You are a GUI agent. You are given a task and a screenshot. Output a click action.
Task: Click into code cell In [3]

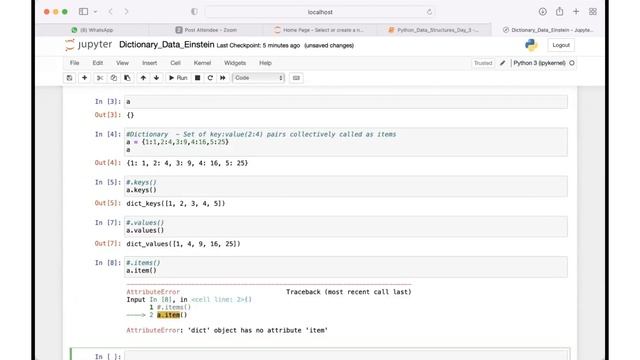point(346,102)
